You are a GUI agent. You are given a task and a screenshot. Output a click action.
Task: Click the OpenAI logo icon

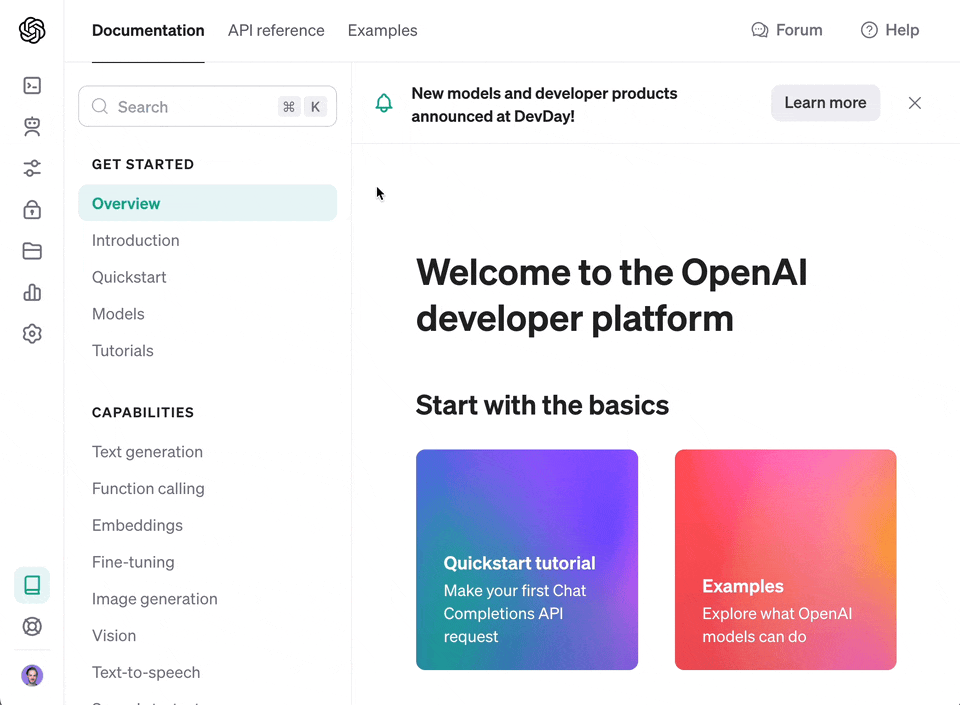[x=32, y=30]
